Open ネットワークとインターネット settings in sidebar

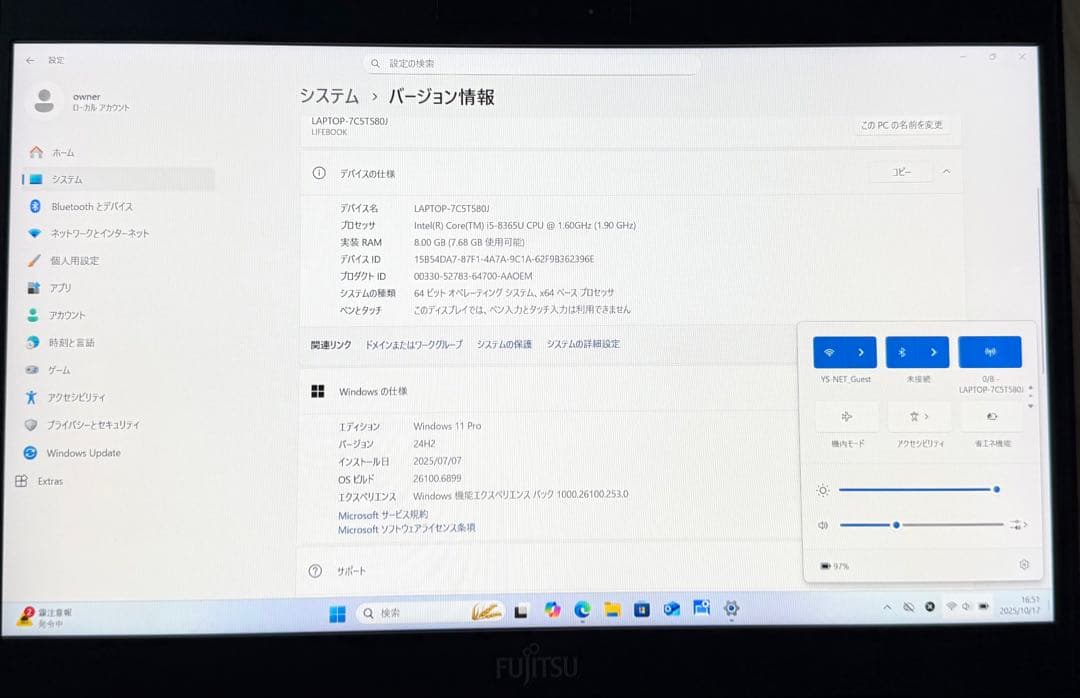(x=90, y=234)
